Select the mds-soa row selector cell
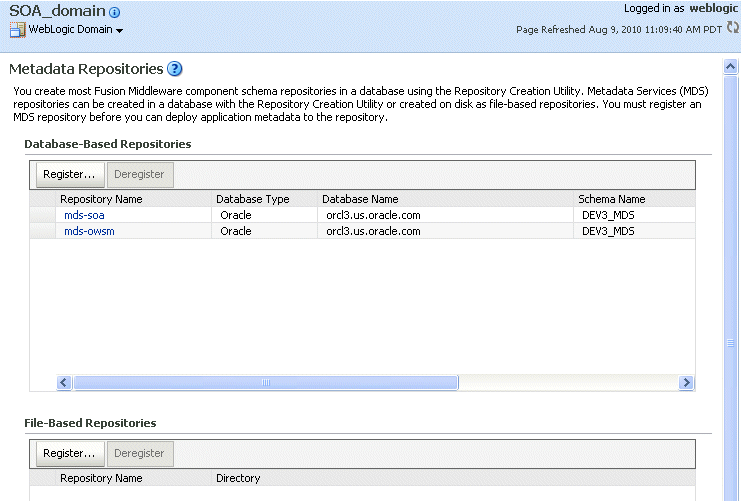The height and width of the screenshot is (501, 741). coord(43,215)
